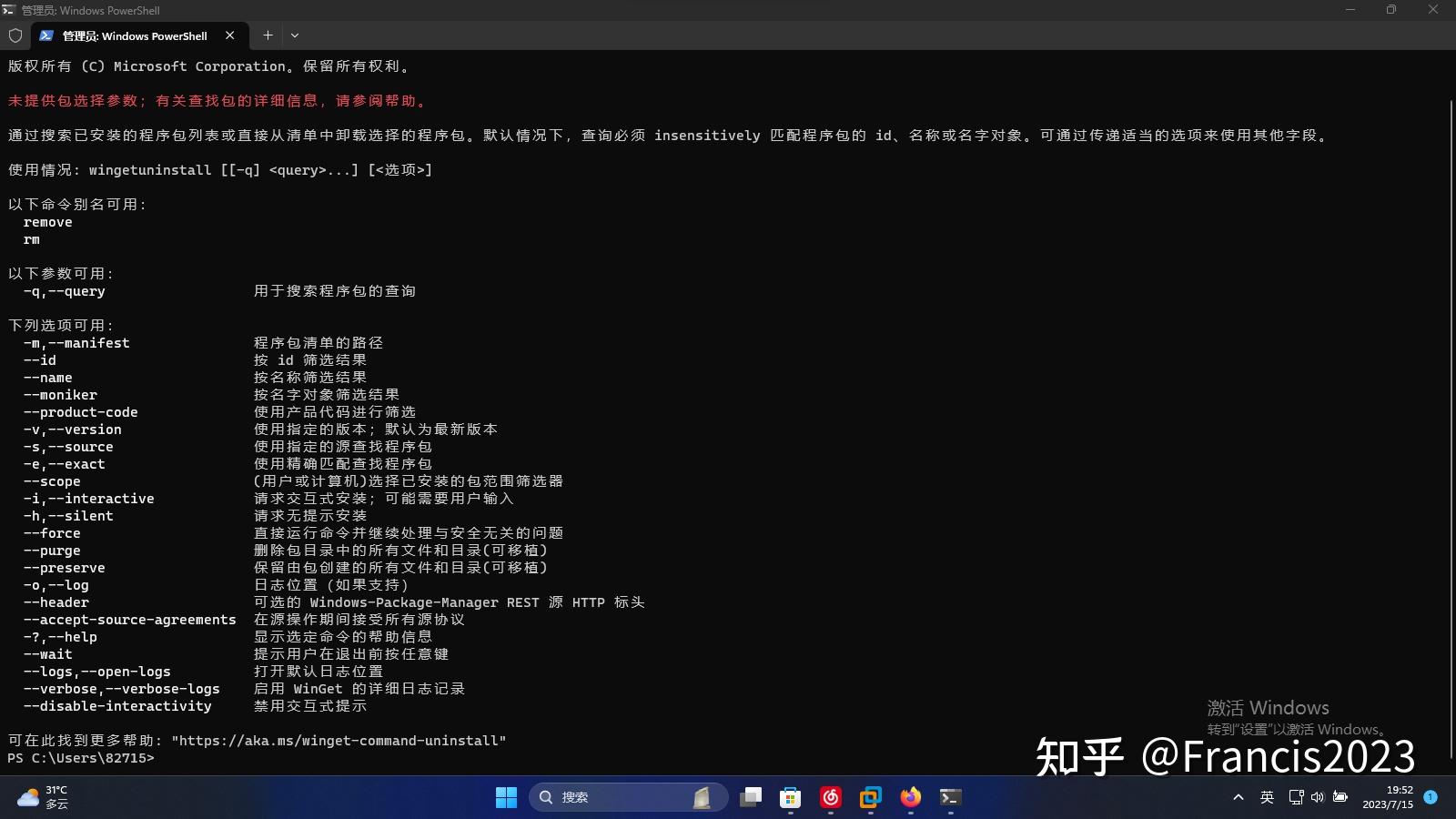Click the -v,--version option text
The height and width of the screenshot is (819, 1456).
point(73,430)
